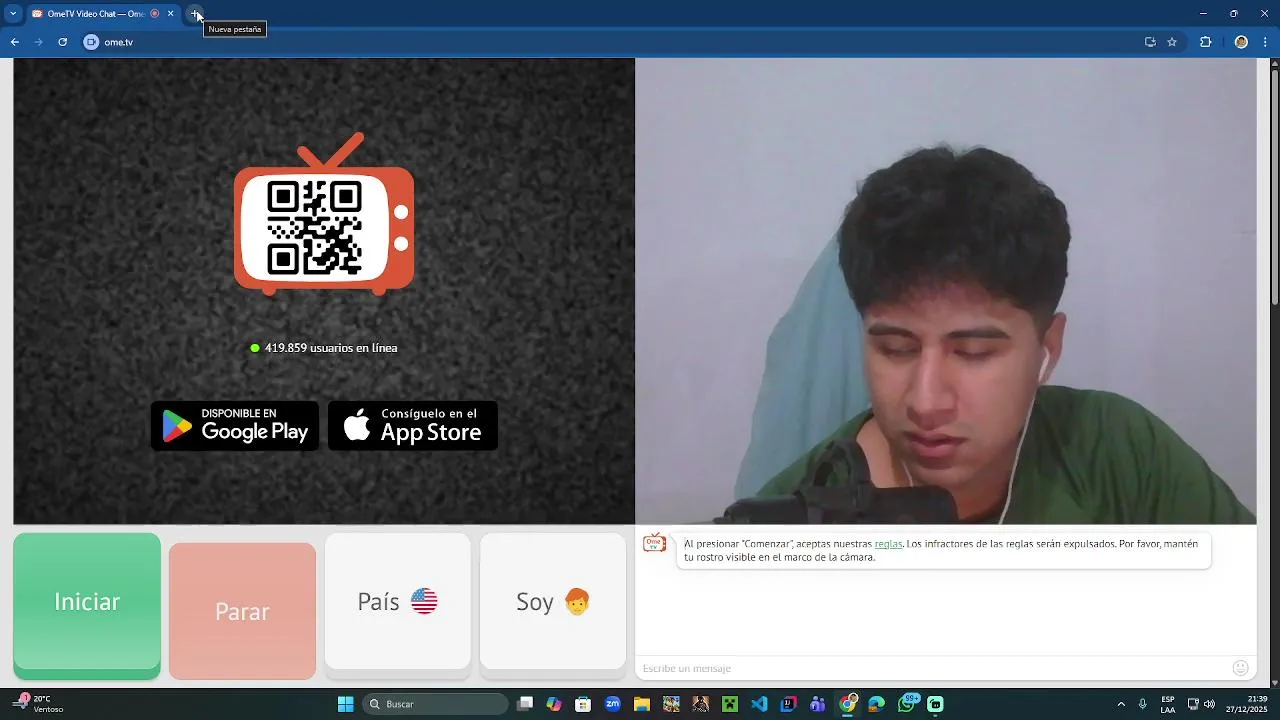Open a new browser tab
This screenshot has height=720, width=1280.
[195, 14]
